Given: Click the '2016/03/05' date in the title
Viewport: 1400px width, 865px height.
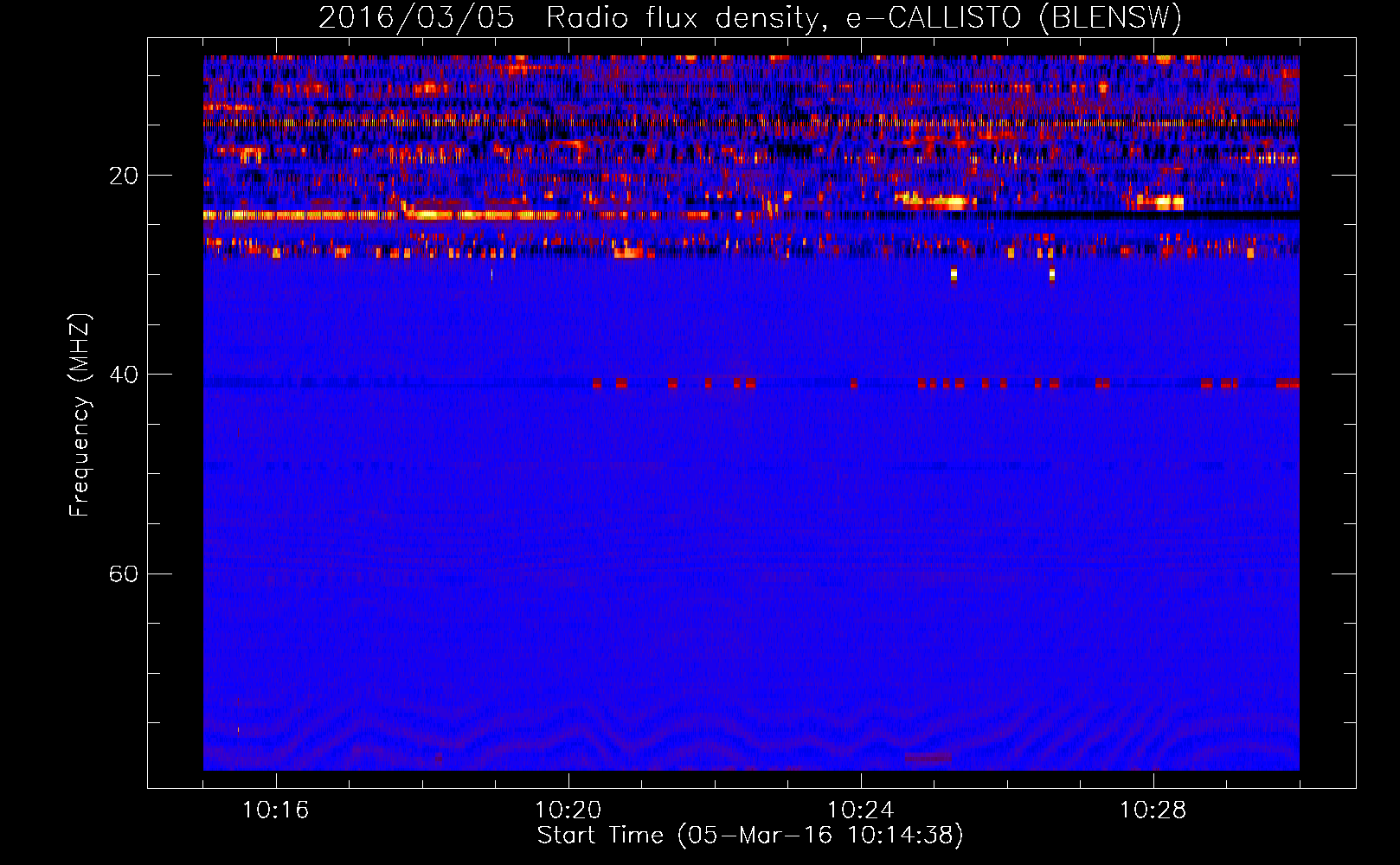Looking at the screenshot, I should (x=416, y=18).
